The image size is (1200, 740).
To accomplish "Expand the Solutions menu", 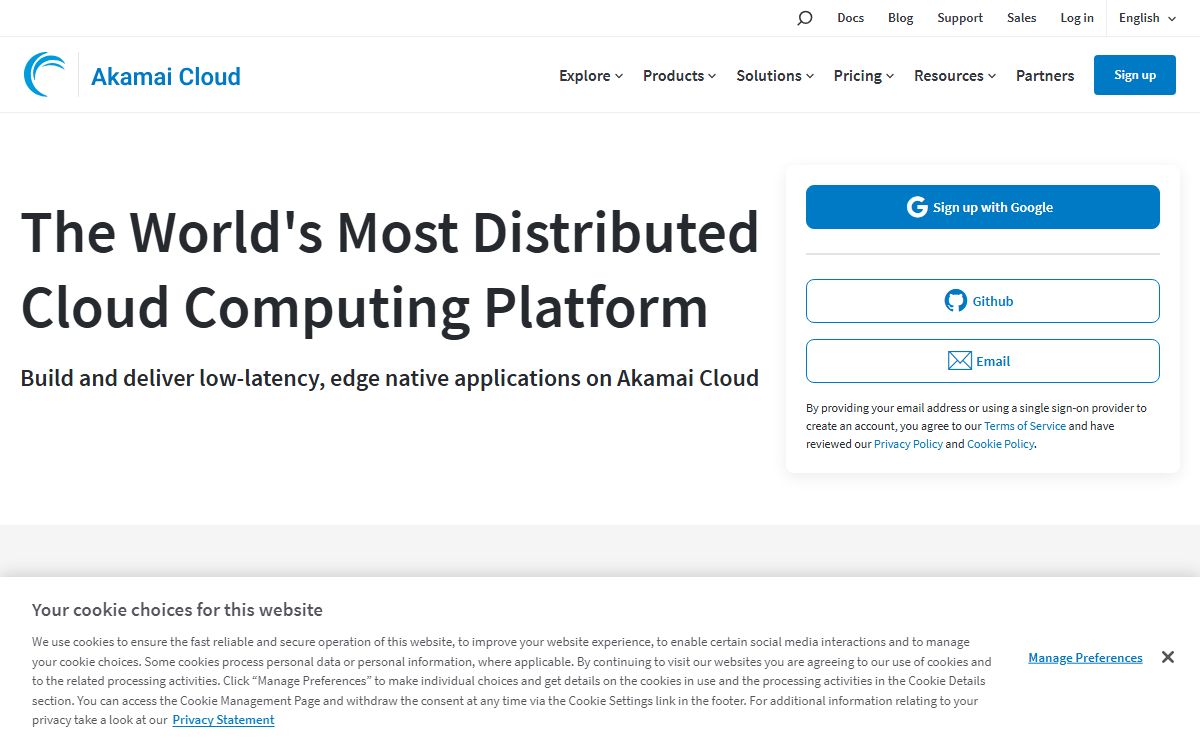I will click(x=775, y=76).
